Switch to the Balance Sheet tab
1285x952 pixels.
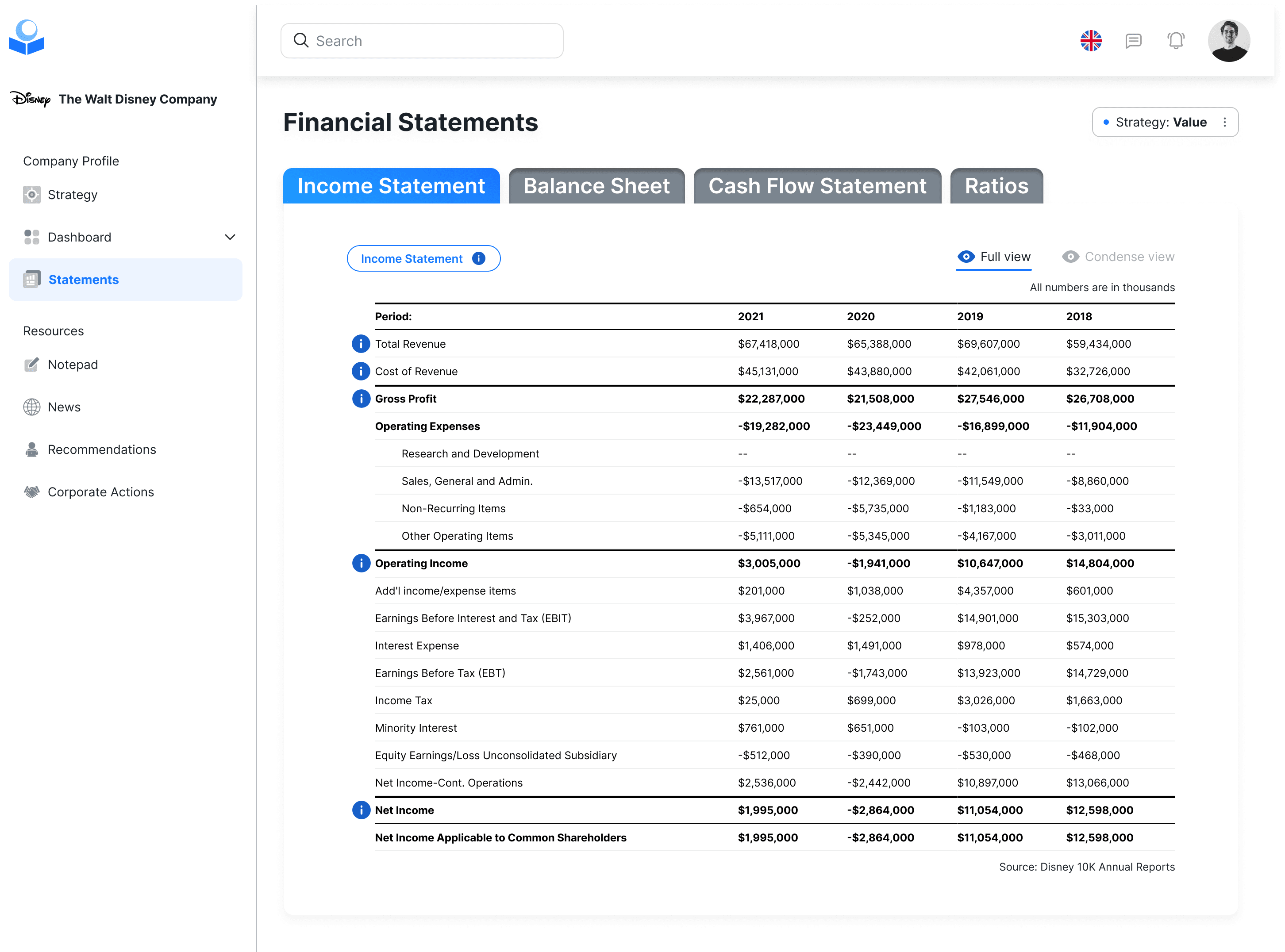596,186
